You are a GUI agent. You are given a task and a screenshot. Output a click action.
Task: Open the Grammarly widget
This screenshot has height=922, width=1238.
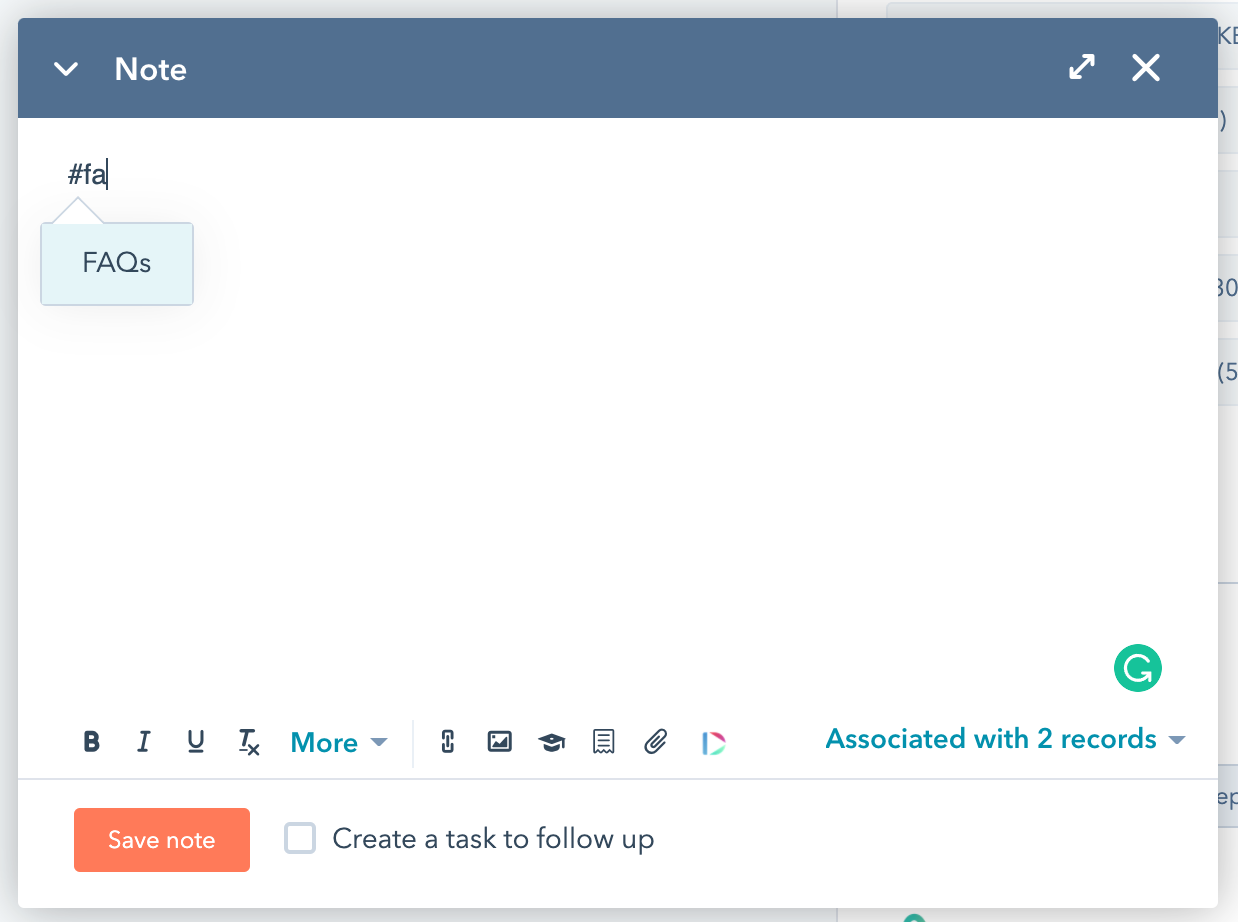tap(1138, 670)
